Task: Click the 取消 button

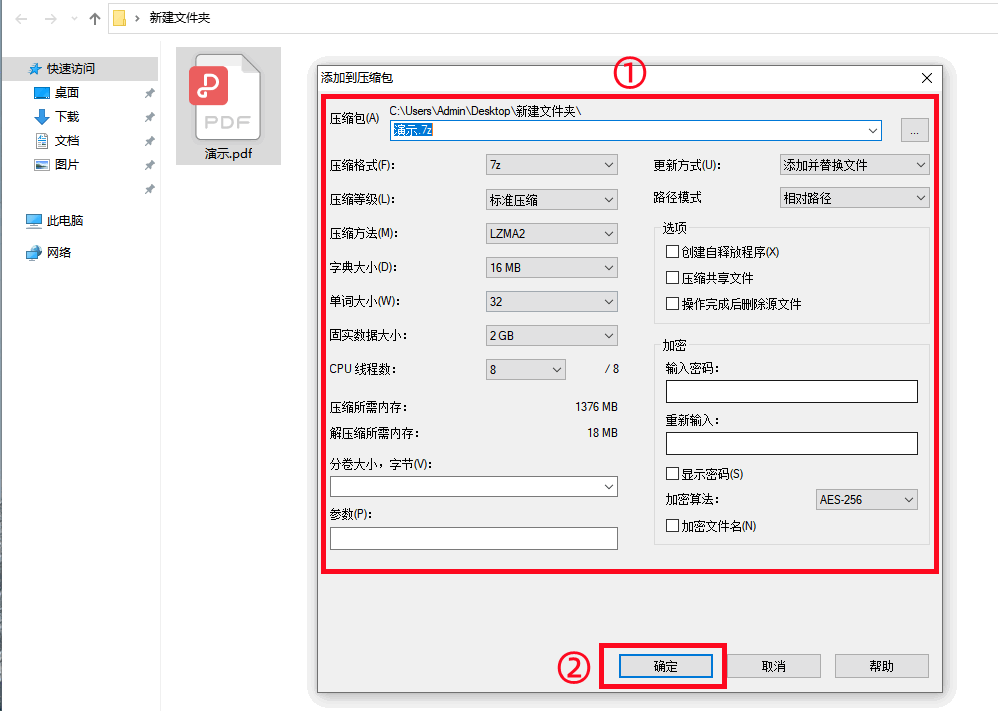Action: coord(773,666)
